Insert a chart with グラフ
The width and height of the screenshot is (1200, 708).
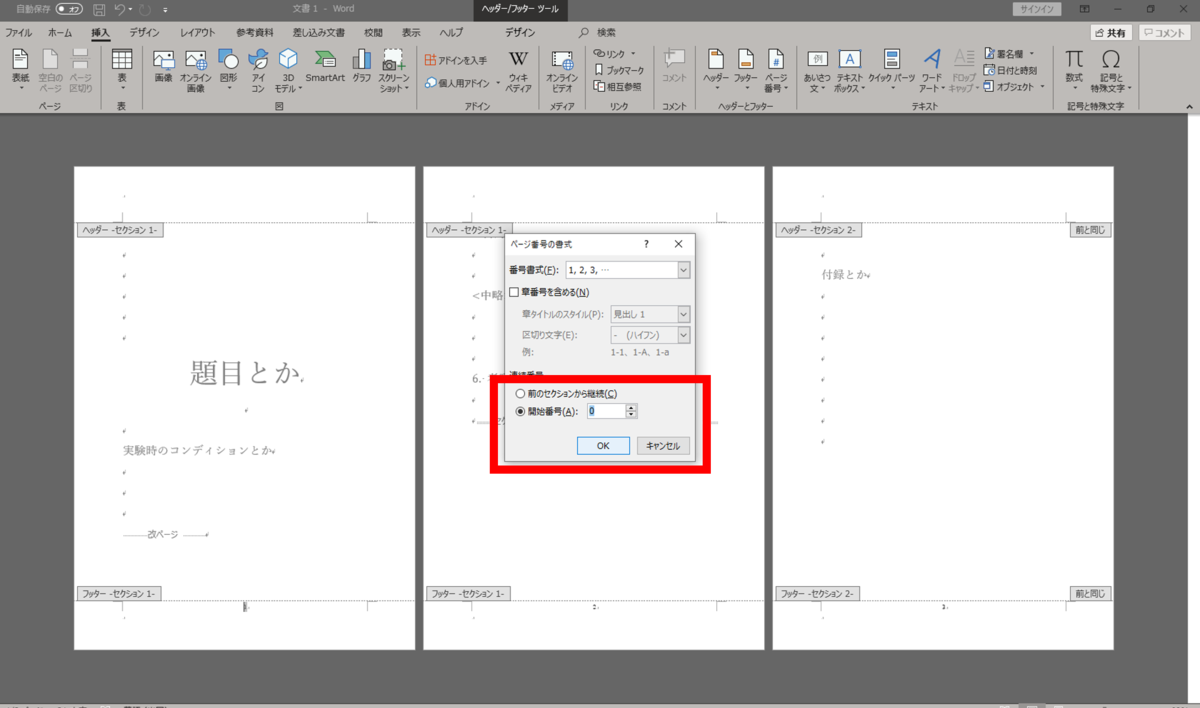point(361,66)
